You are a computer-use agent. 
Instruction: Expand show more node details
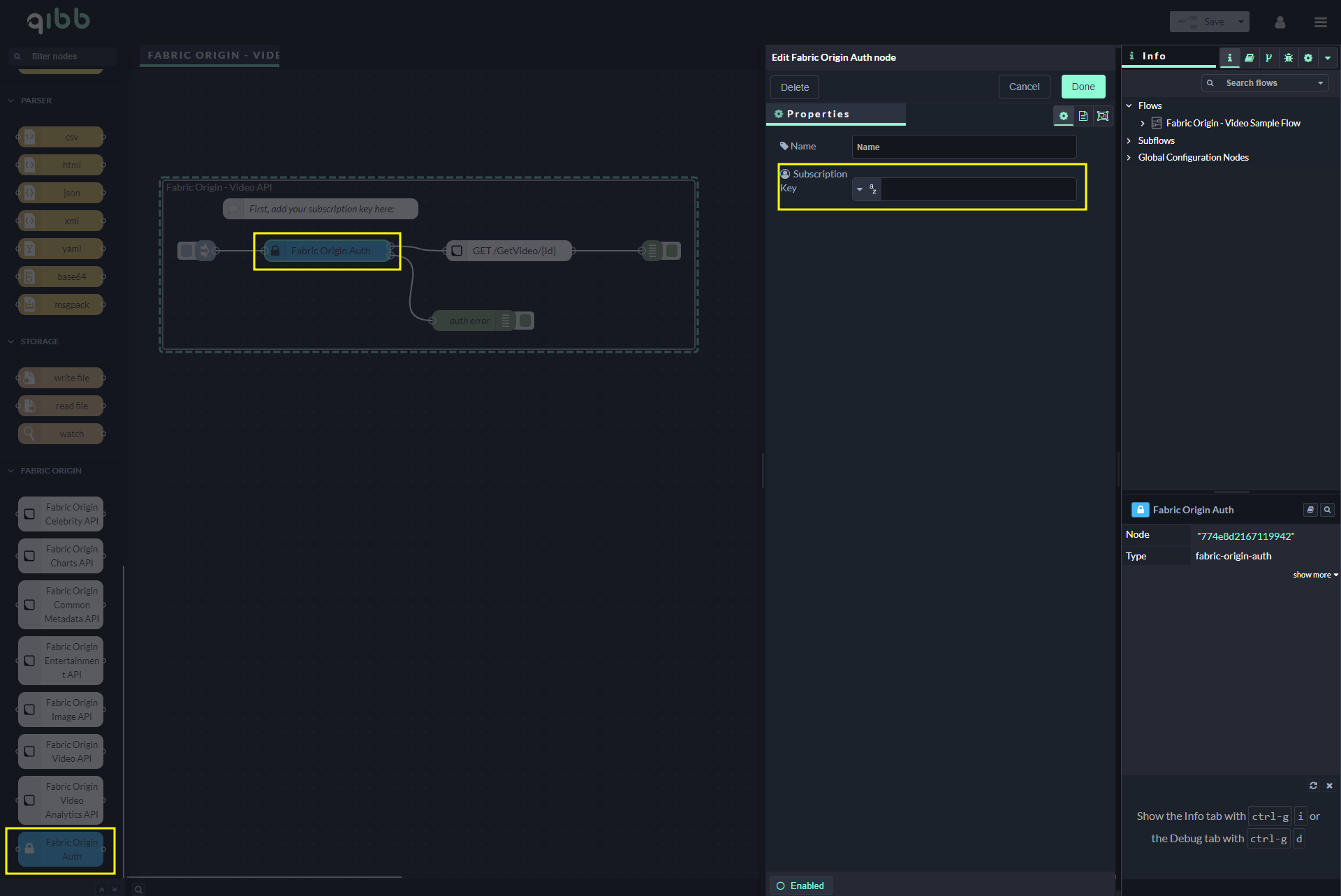[x=1314, y=575]
